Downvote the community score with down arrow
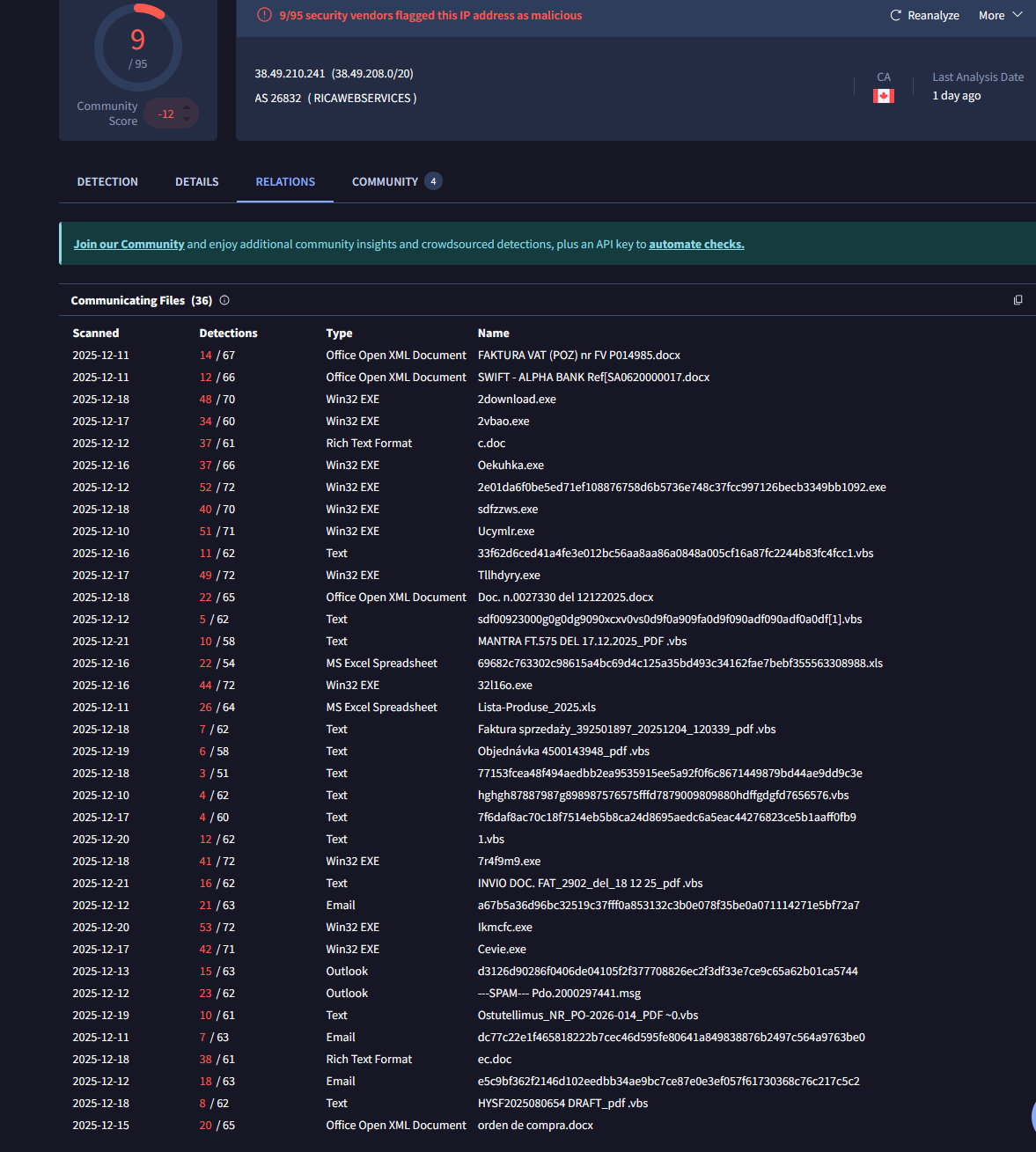1036x1152 pixels. click(x=186, y=120)
